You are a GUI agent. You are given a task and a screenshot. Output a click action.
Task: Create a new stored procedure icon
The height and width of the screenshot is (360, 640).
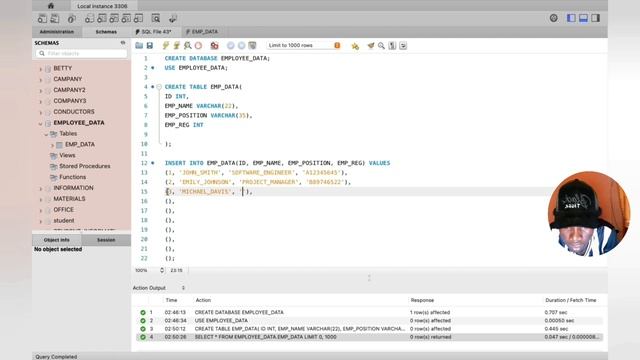[x=127, y=18]
